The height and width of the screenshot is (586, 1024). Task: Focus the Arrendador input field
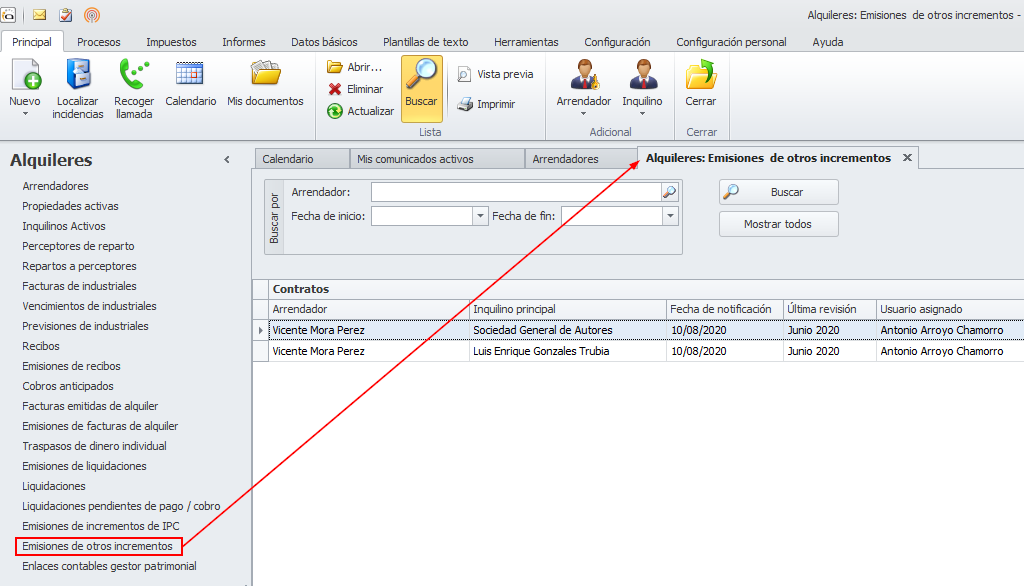tap(516, 192)
